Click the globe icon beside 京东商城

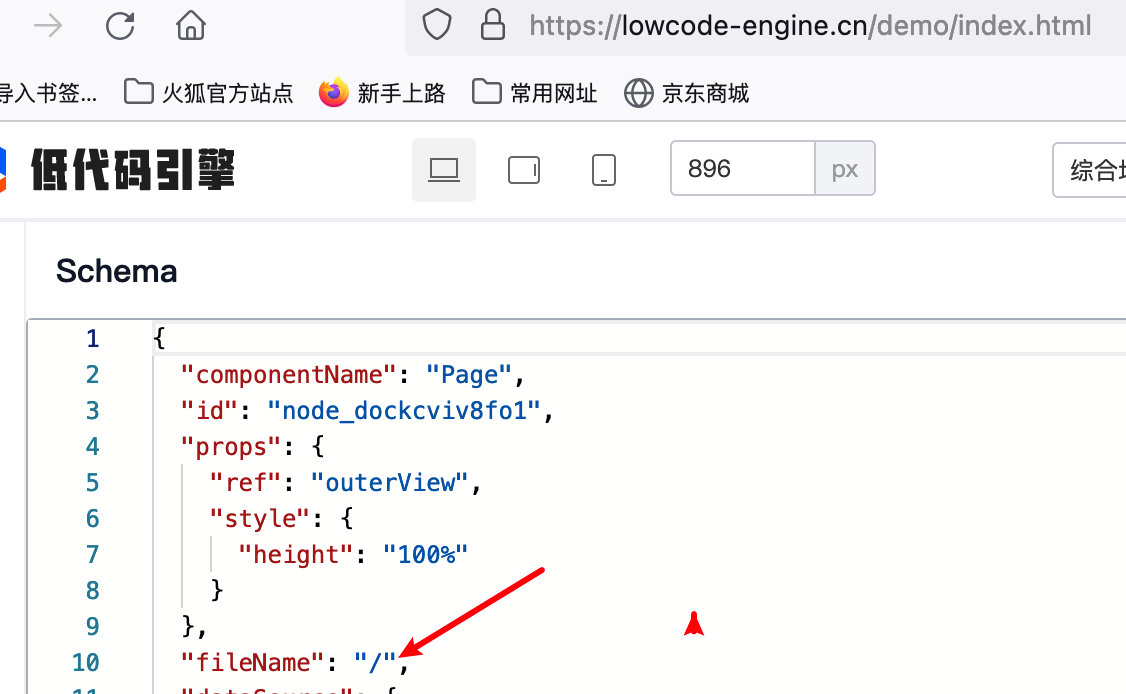click(638, 92)
